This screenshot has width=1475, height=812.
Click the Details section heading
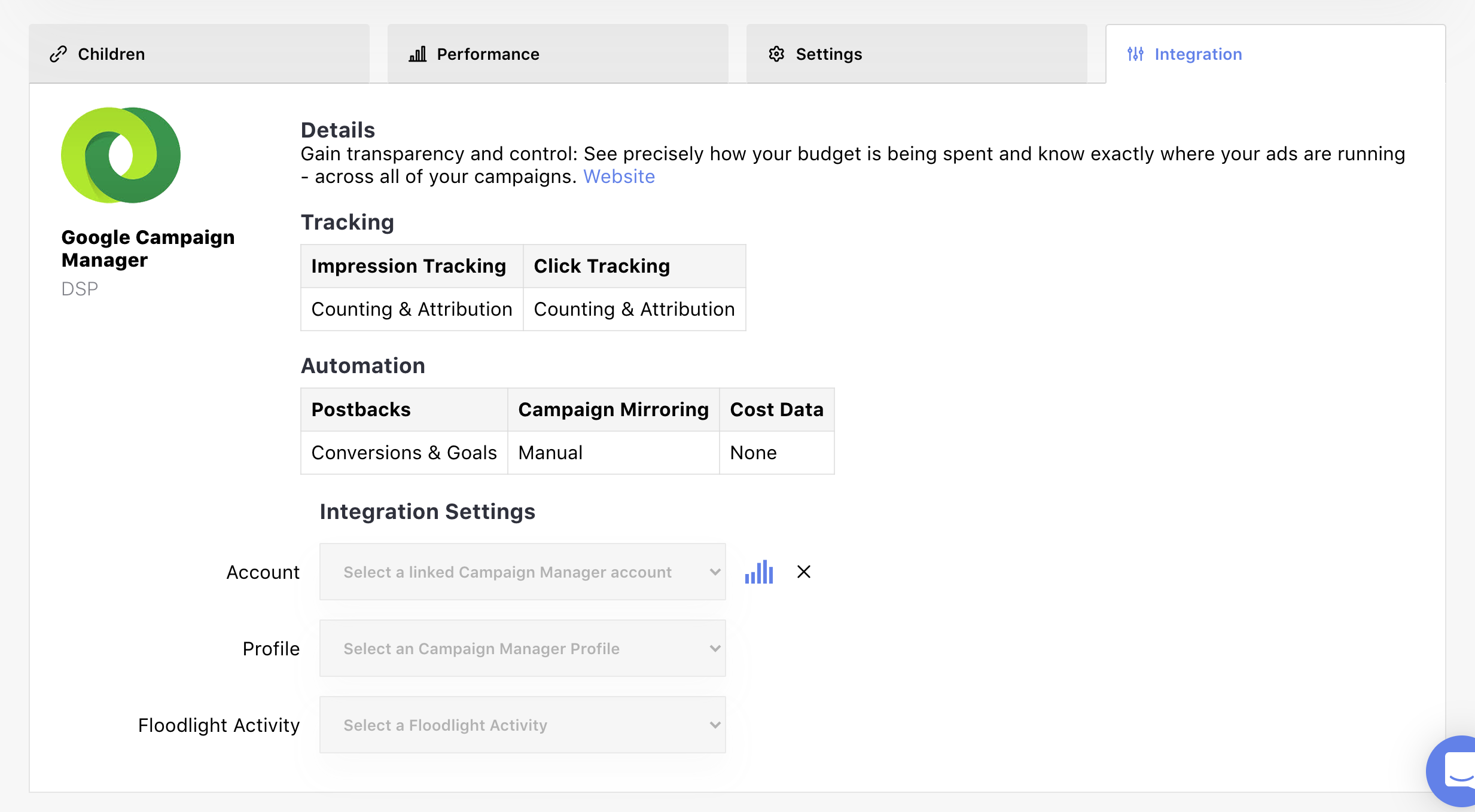pos(337,130)
